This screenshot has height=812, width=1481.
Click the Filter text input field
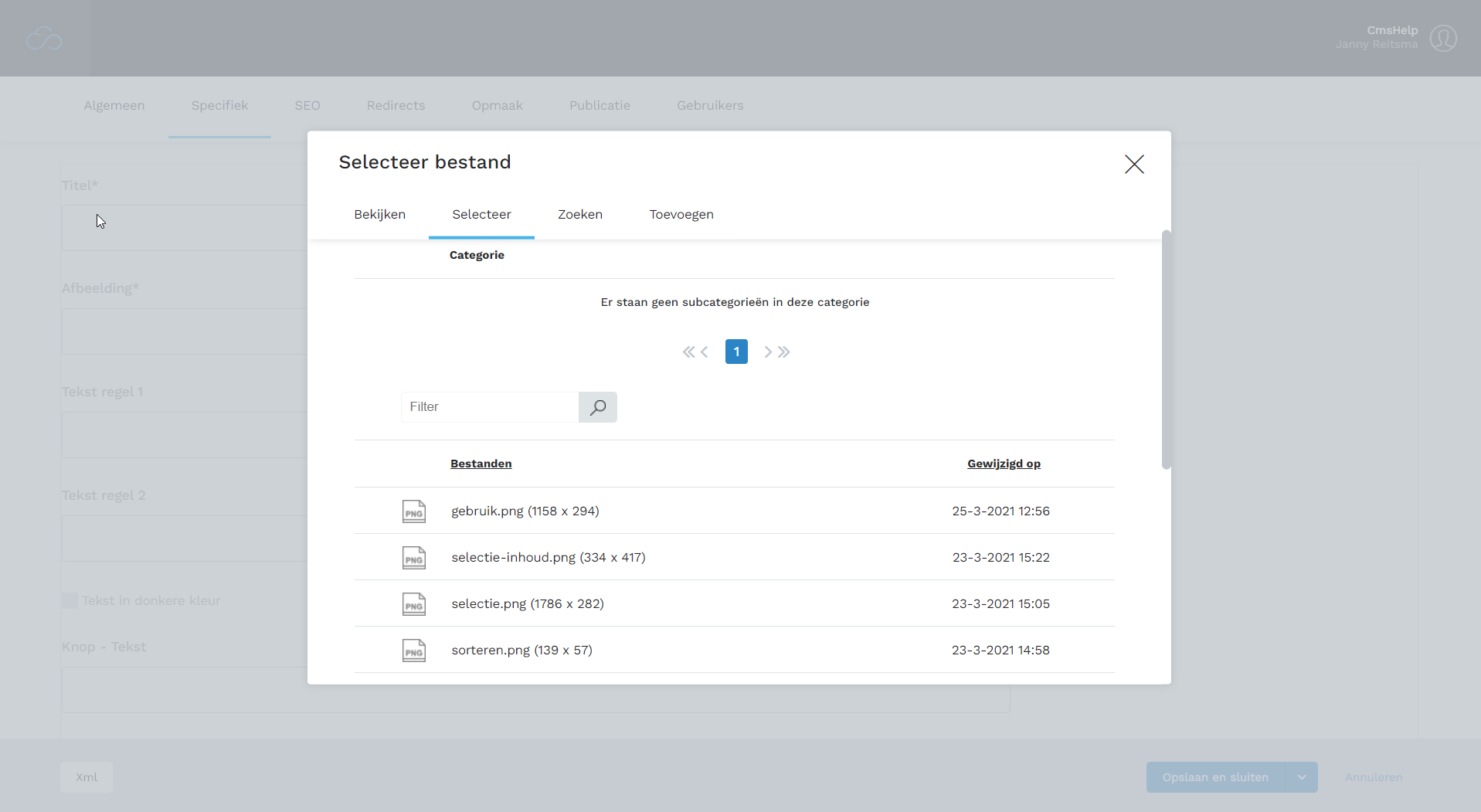490,407
